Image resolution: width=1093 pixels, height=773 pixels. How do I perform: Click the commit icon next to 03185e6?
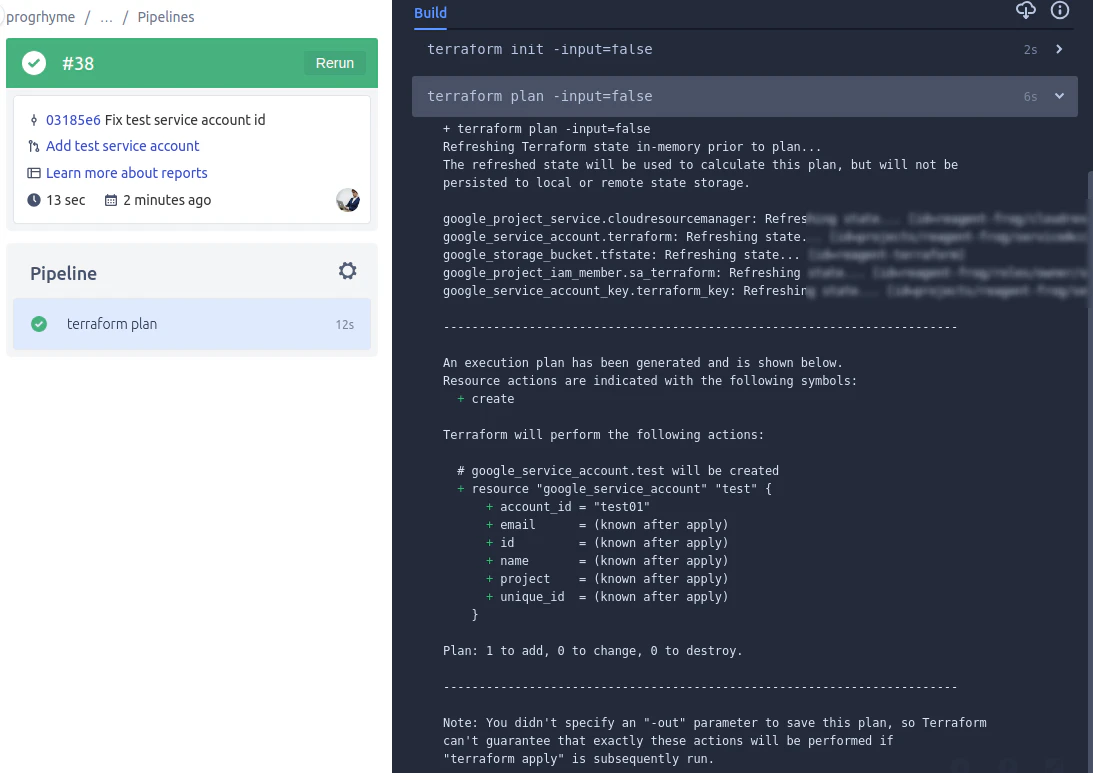coord(33,120)
